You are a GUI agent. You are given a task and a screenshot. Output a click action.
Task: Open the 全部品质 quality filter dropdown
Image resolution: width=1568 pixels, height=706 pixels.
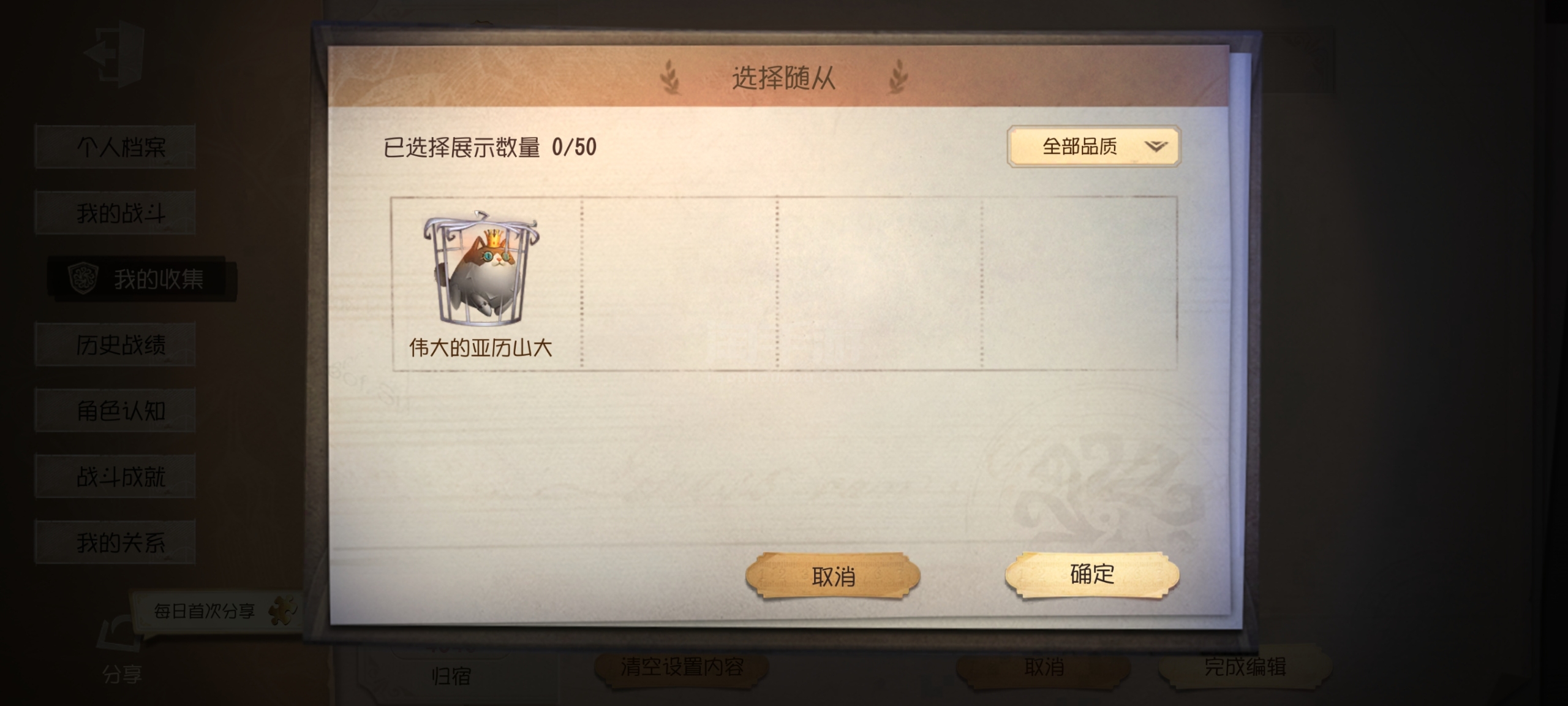pyautogui.click(x=1093, y=146)
